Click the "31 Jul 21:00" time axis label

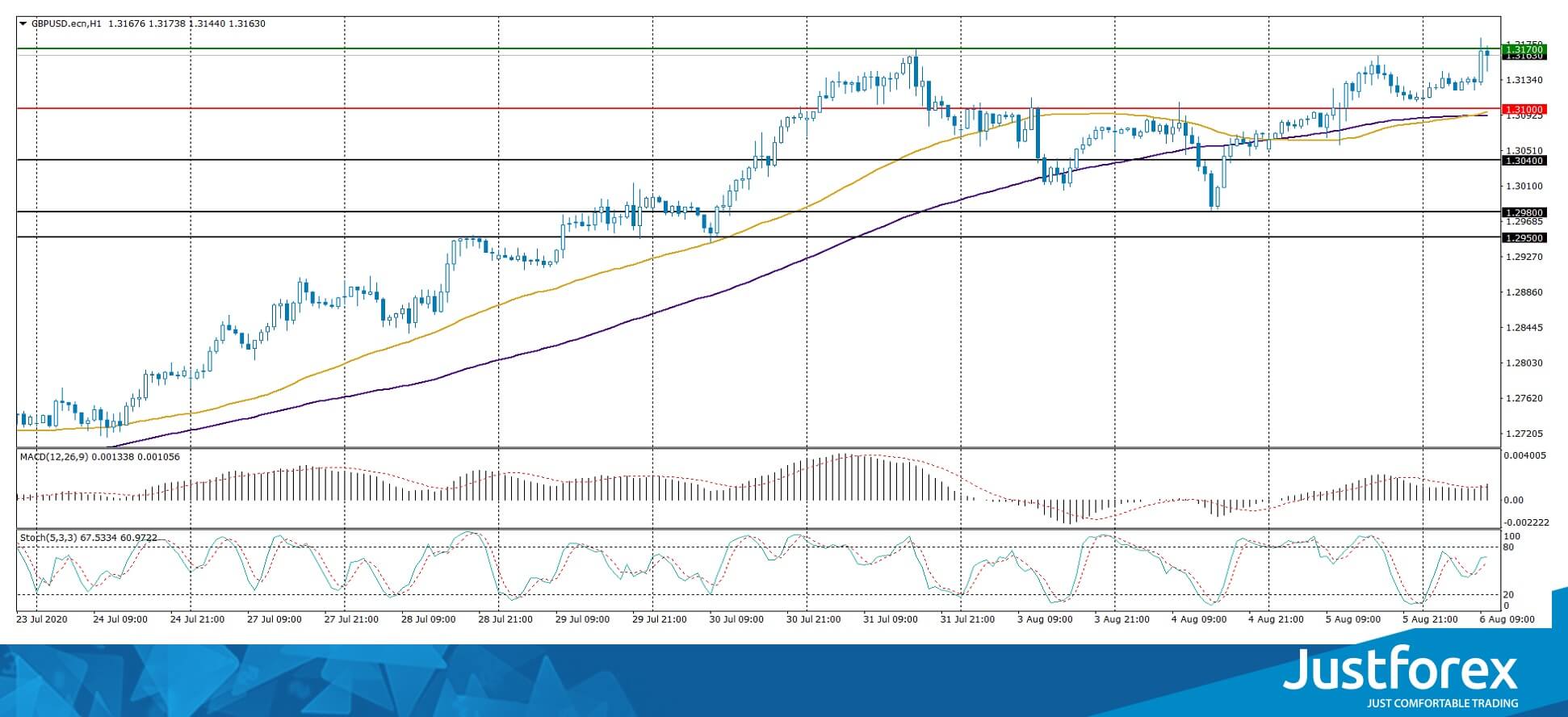[967, 620]
